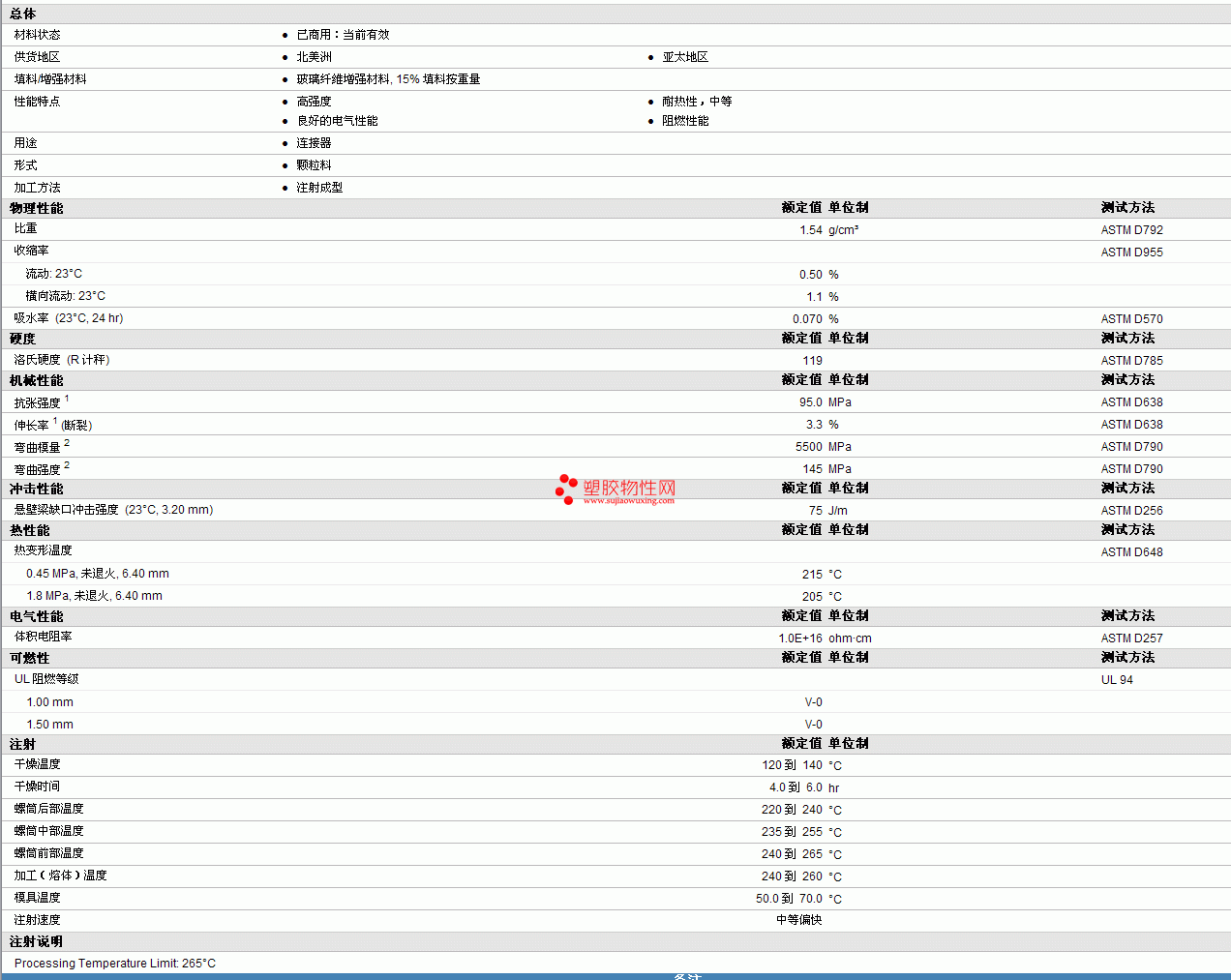
Task: Select the mold temperature 50.0 到 70.0
Action: point(789,899)
